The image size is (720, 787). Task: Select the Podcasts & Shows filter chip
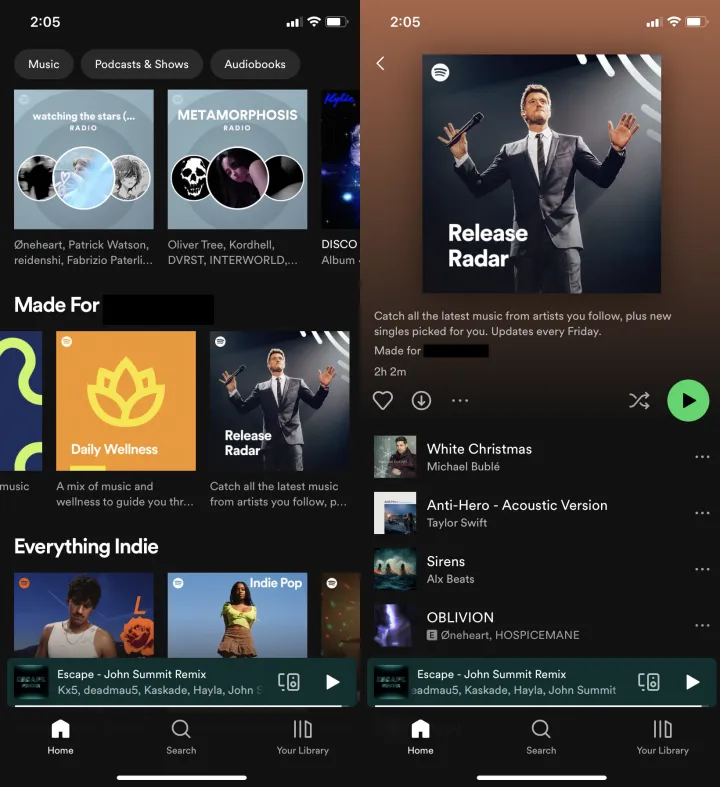pyautogui.click(x=141, y=64)
